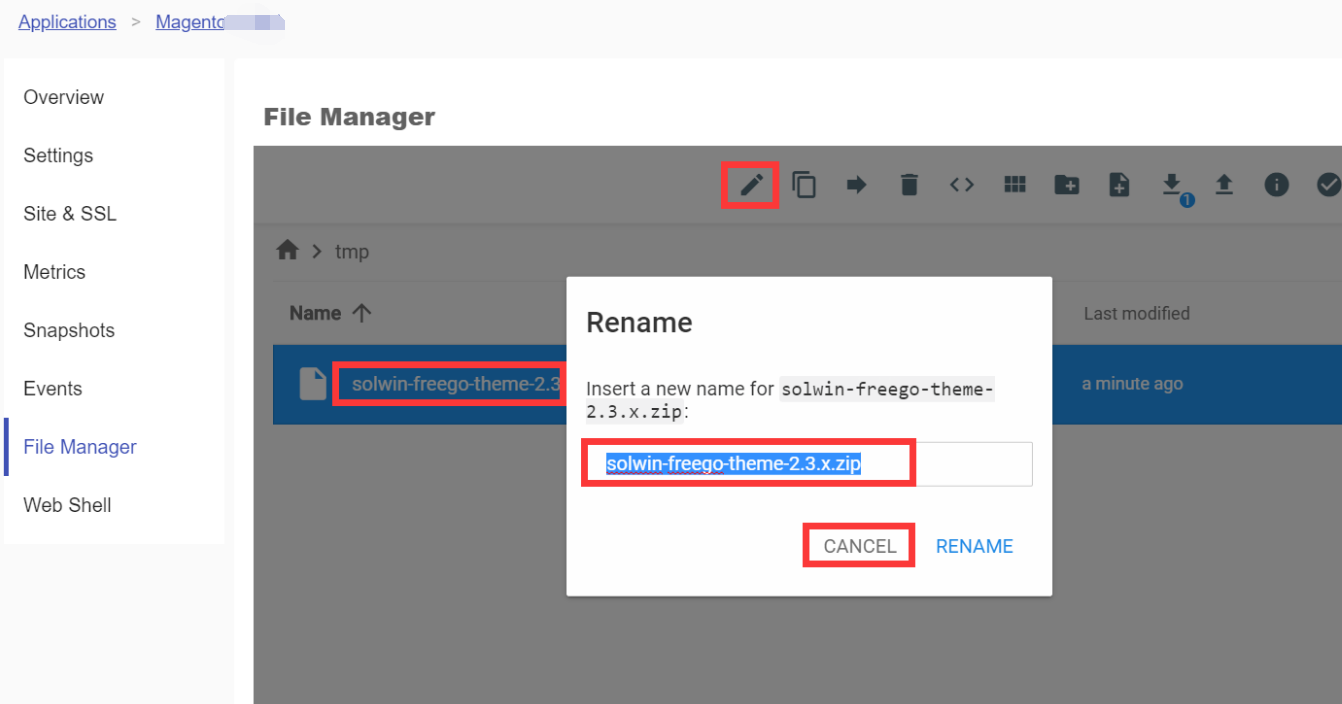Toggle the select-all checkmark icon
The height and width of the screenshot is (704, 1342).
click(1328, 185)
